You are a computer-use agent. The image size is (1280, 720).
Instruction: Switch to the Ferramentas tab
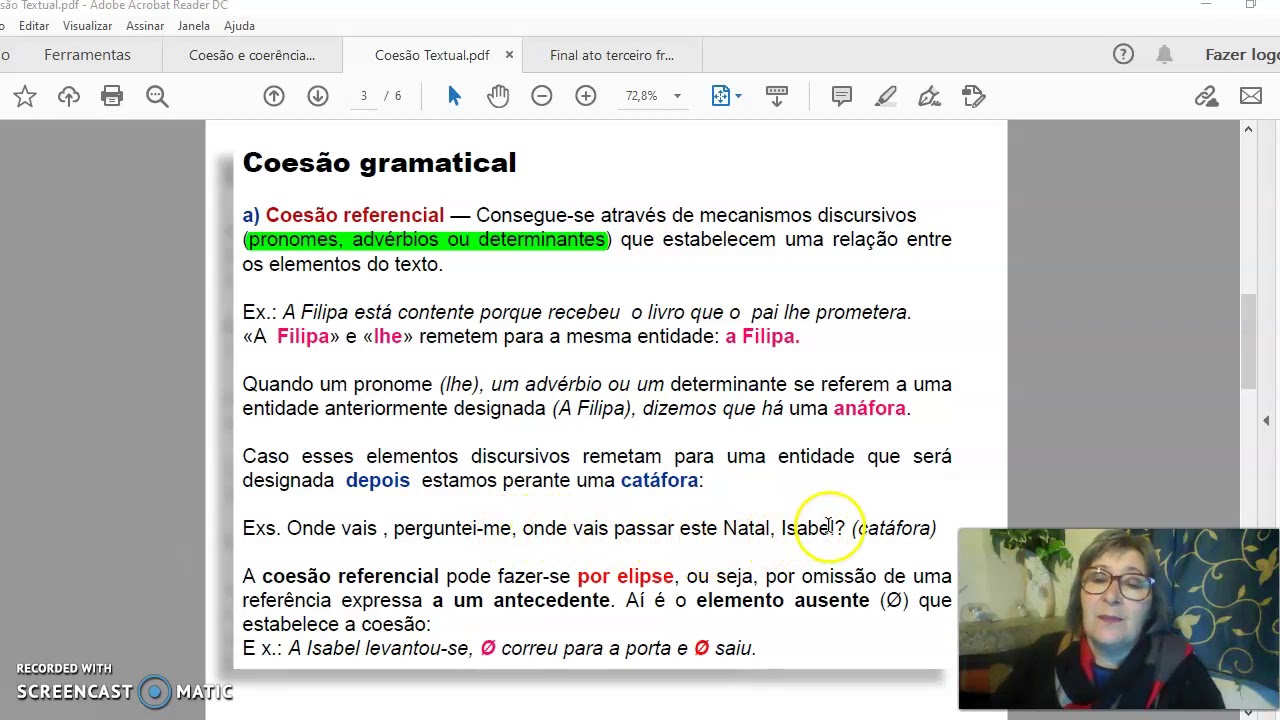point(87,55)
